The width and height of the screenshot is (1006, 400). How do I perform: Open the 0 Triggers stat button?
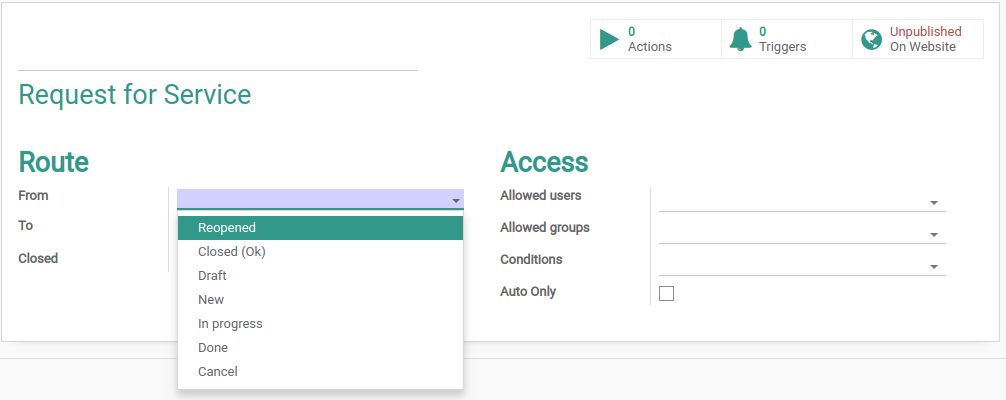point(787,39)
